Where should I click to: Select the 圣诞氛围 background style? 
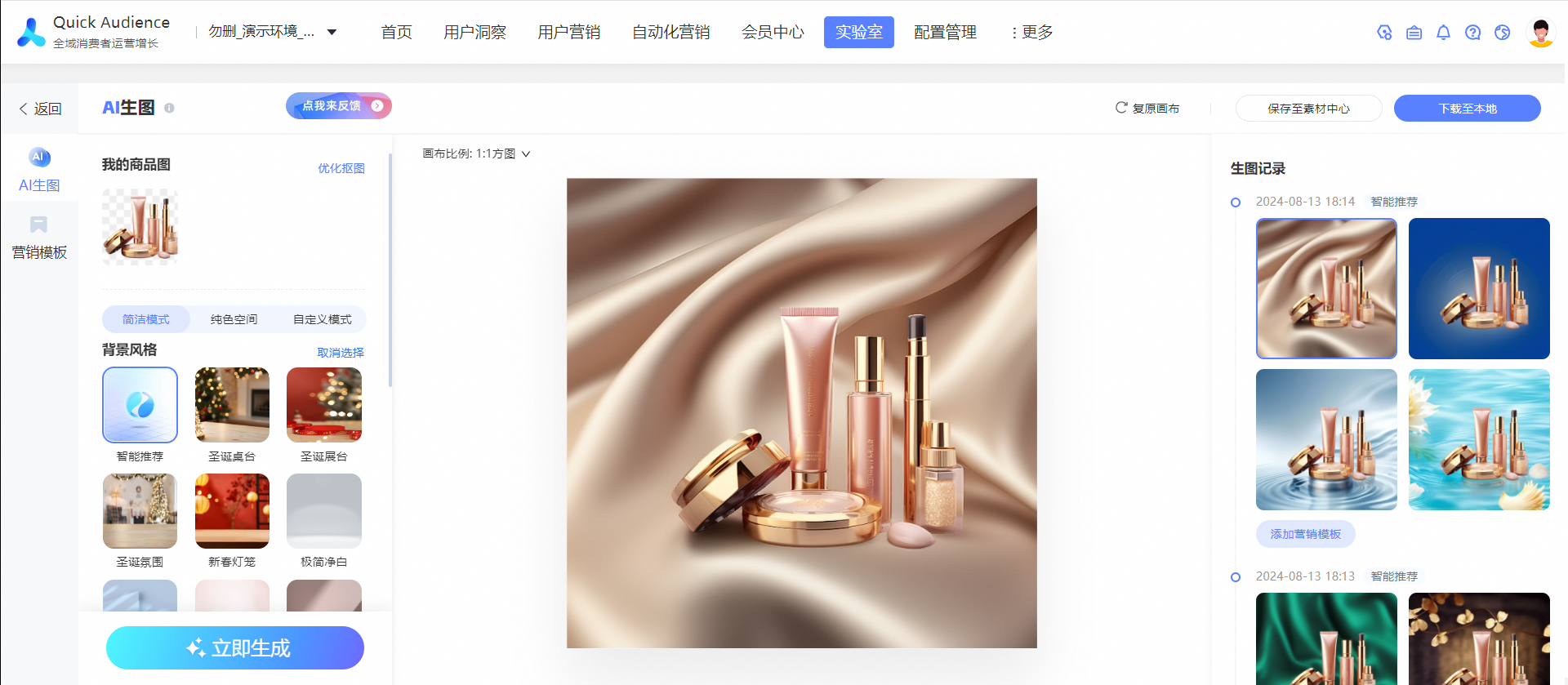(140, 511)
